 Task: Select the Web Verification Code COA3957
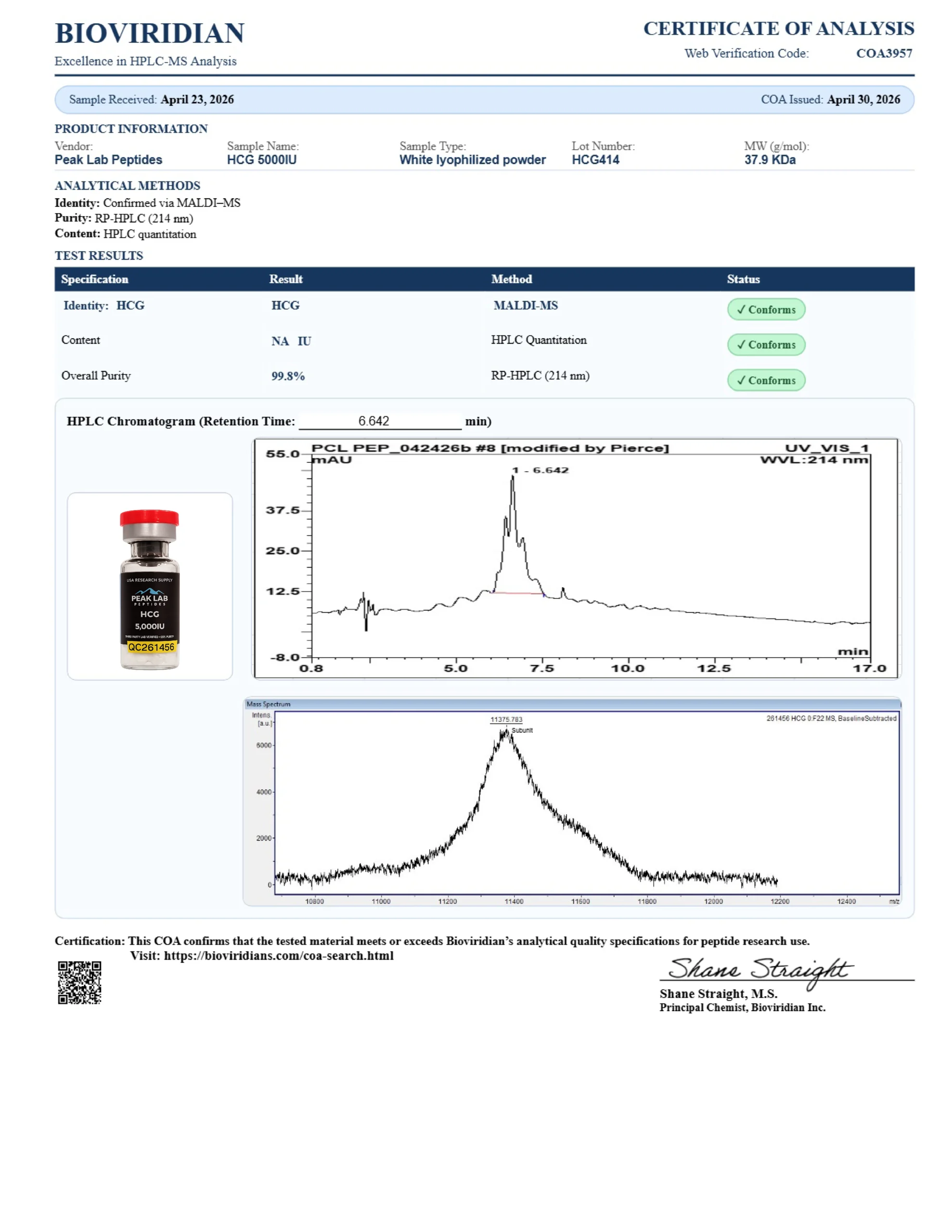pos(884,53)
